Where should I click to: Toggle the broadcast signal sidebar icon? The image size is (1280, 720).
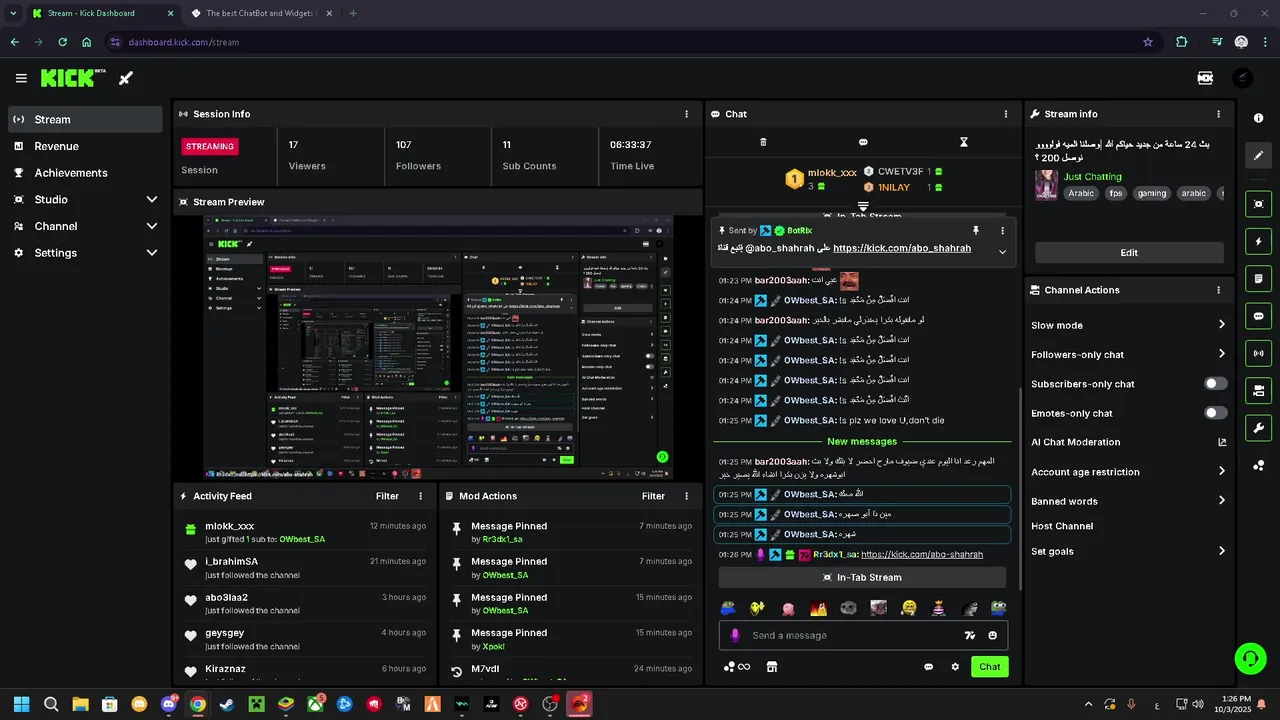(1258, 353)
